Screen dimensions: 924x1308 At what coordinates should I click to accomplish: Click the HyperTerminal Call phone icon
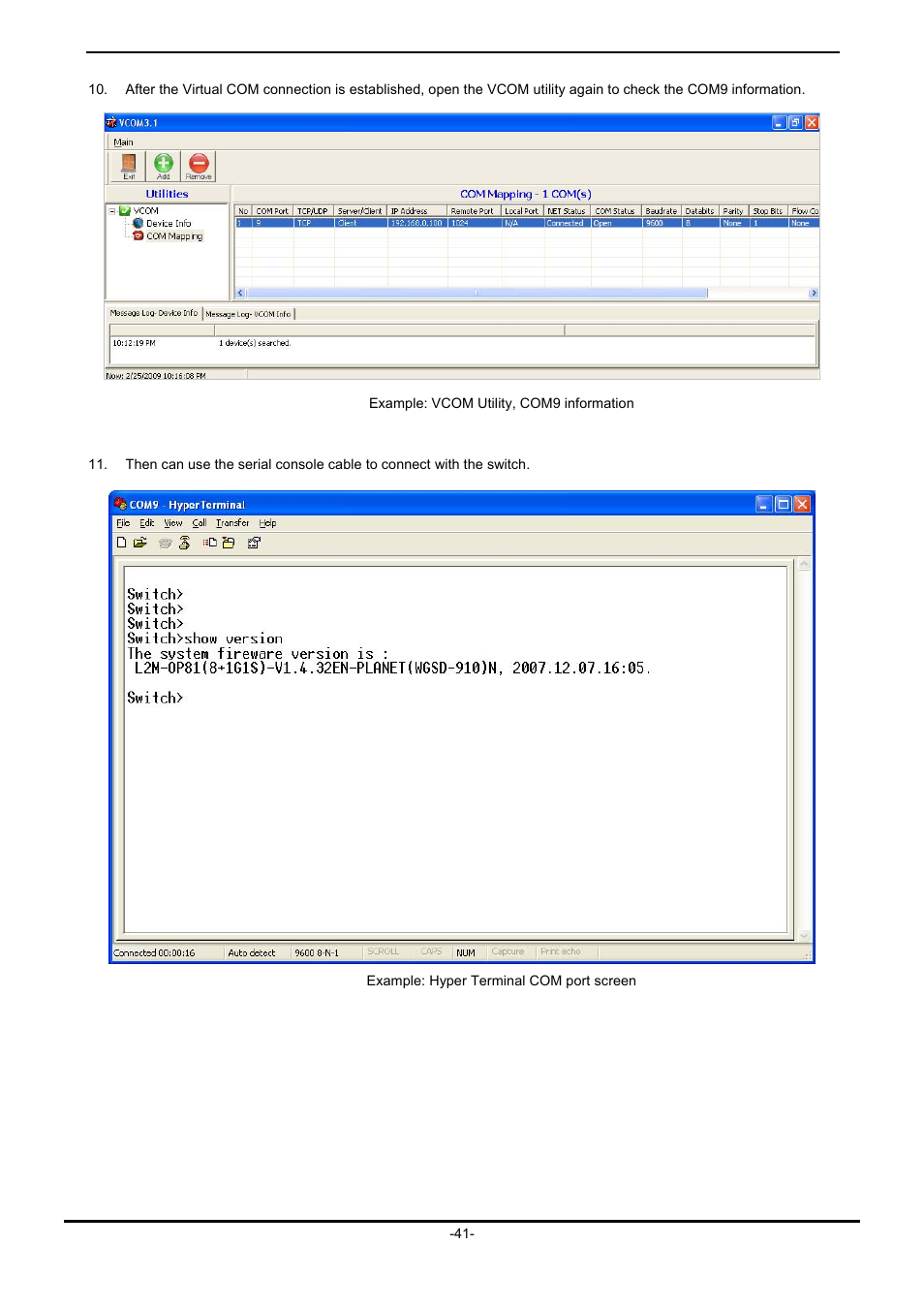[166, 543]
